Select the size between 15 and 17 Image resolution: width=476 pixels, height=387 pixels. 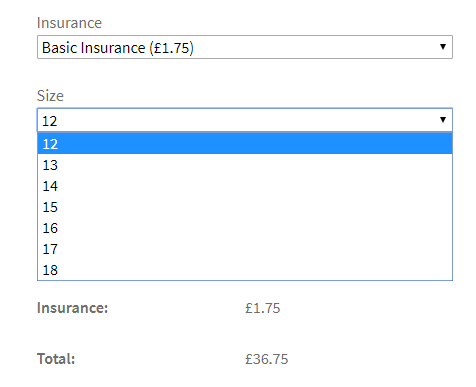pyautogui.click(x=245, y=228)
